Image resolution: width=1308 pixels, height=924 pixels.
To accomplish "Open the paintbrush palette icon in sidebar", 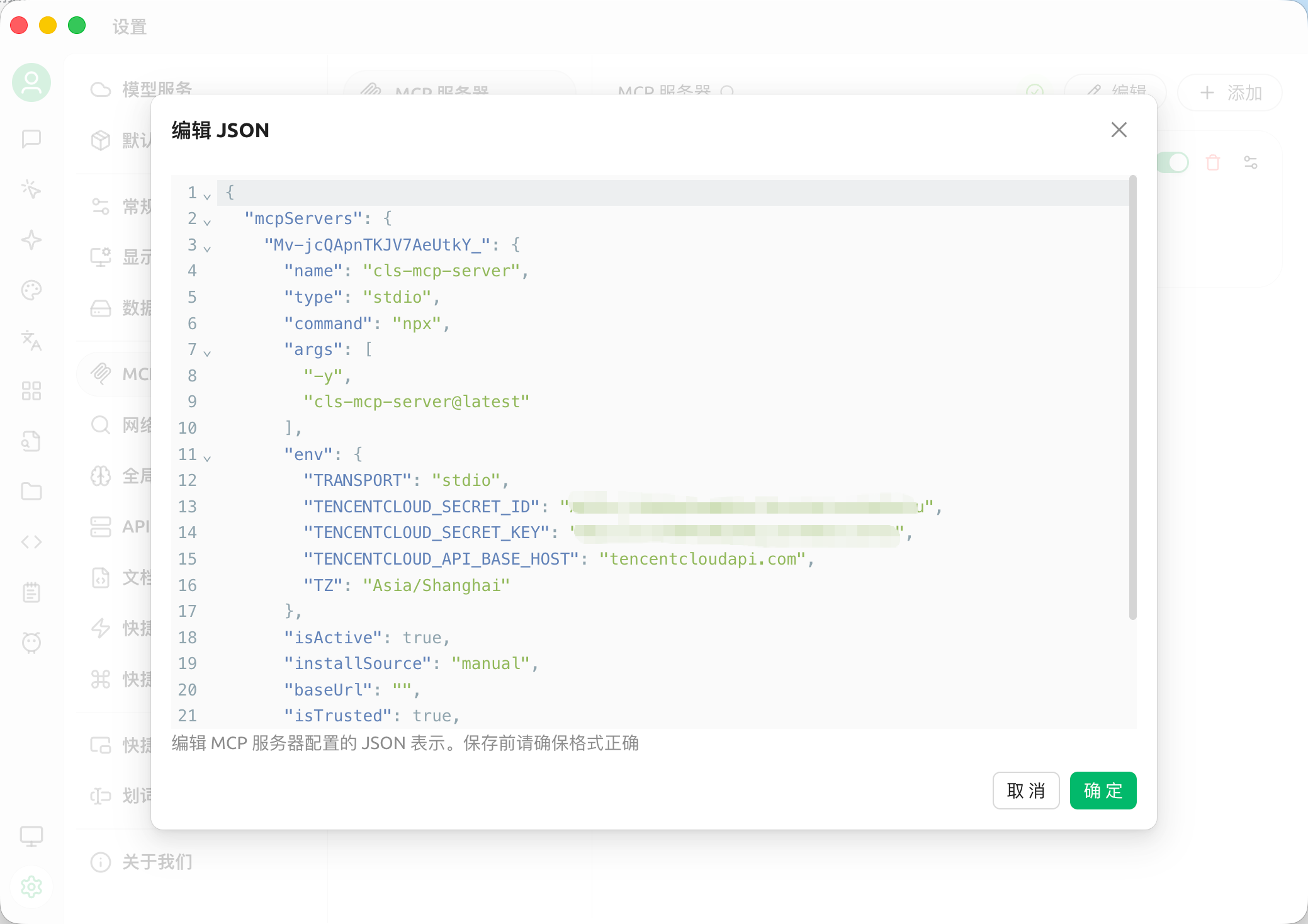I will click(31, 290).
